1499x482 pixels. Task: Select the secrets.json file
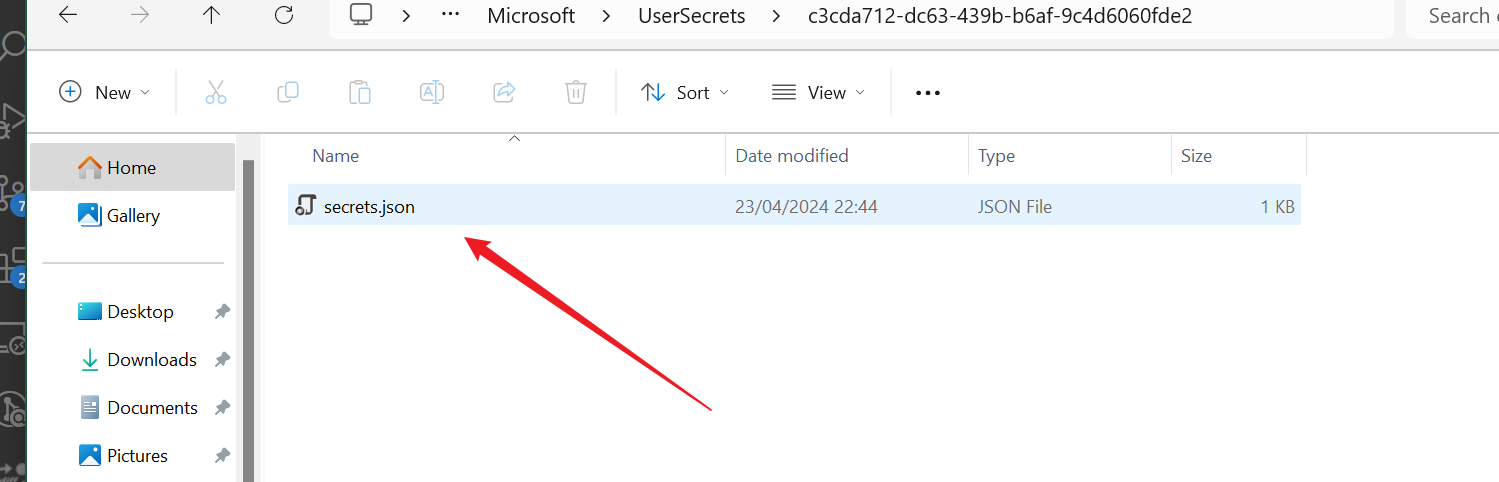coord(369,207)
